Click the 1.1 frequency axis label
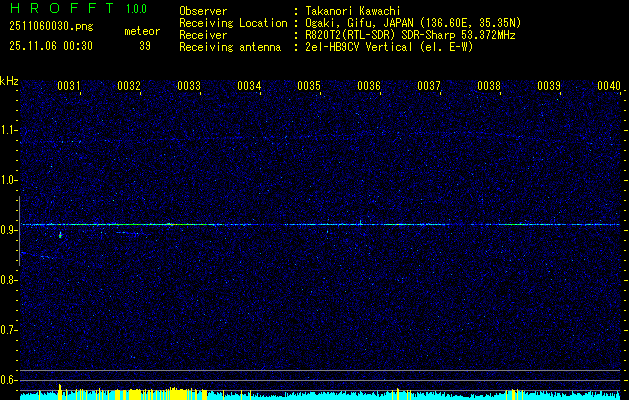This screenshot has width=629, height=400. click(x=9, y=130)
